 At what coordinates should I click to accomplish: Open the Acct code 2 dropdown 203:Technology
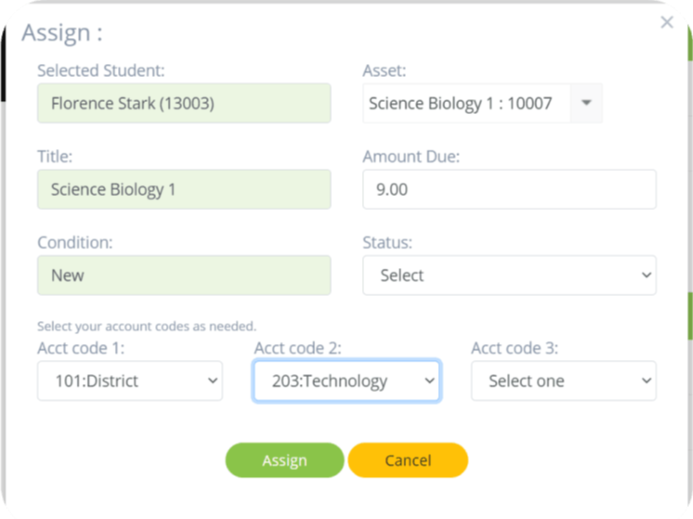click(347, 381)
